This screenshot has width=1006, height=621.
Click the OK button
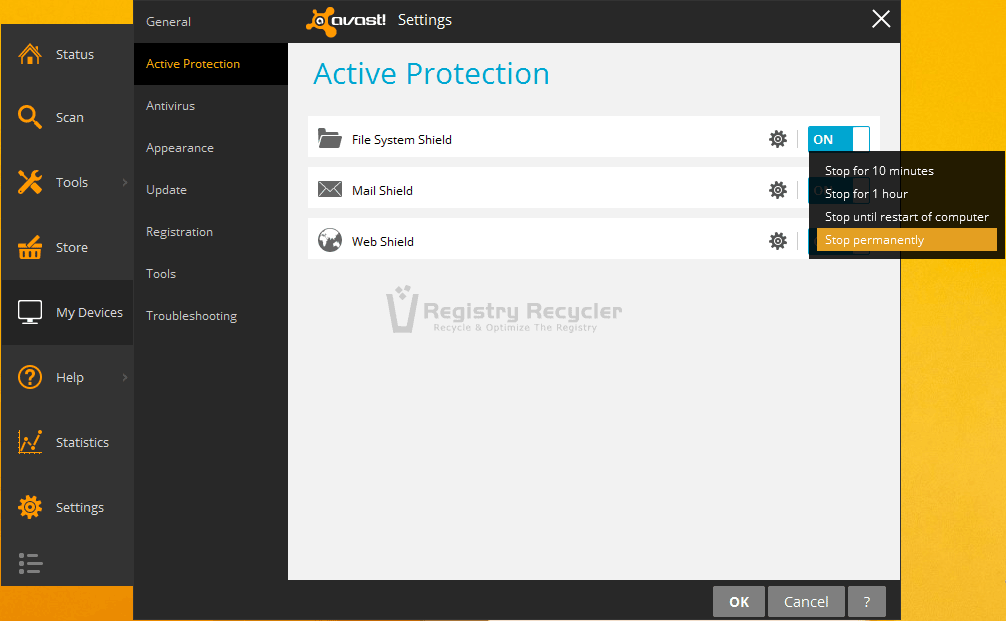pyautogui.click(x=738, y=602)
